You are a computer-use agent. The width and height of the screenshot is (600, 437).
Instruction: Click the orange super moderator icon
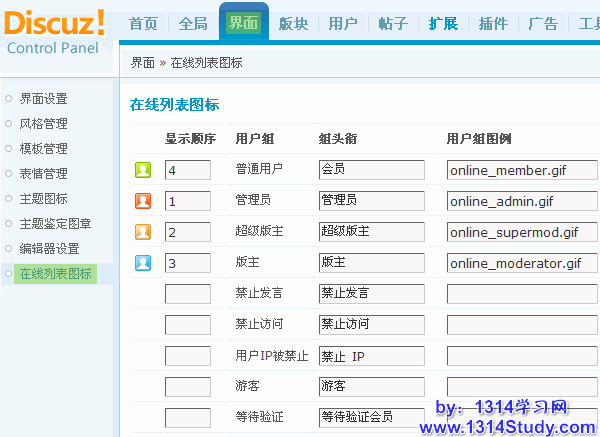point(143,232)
